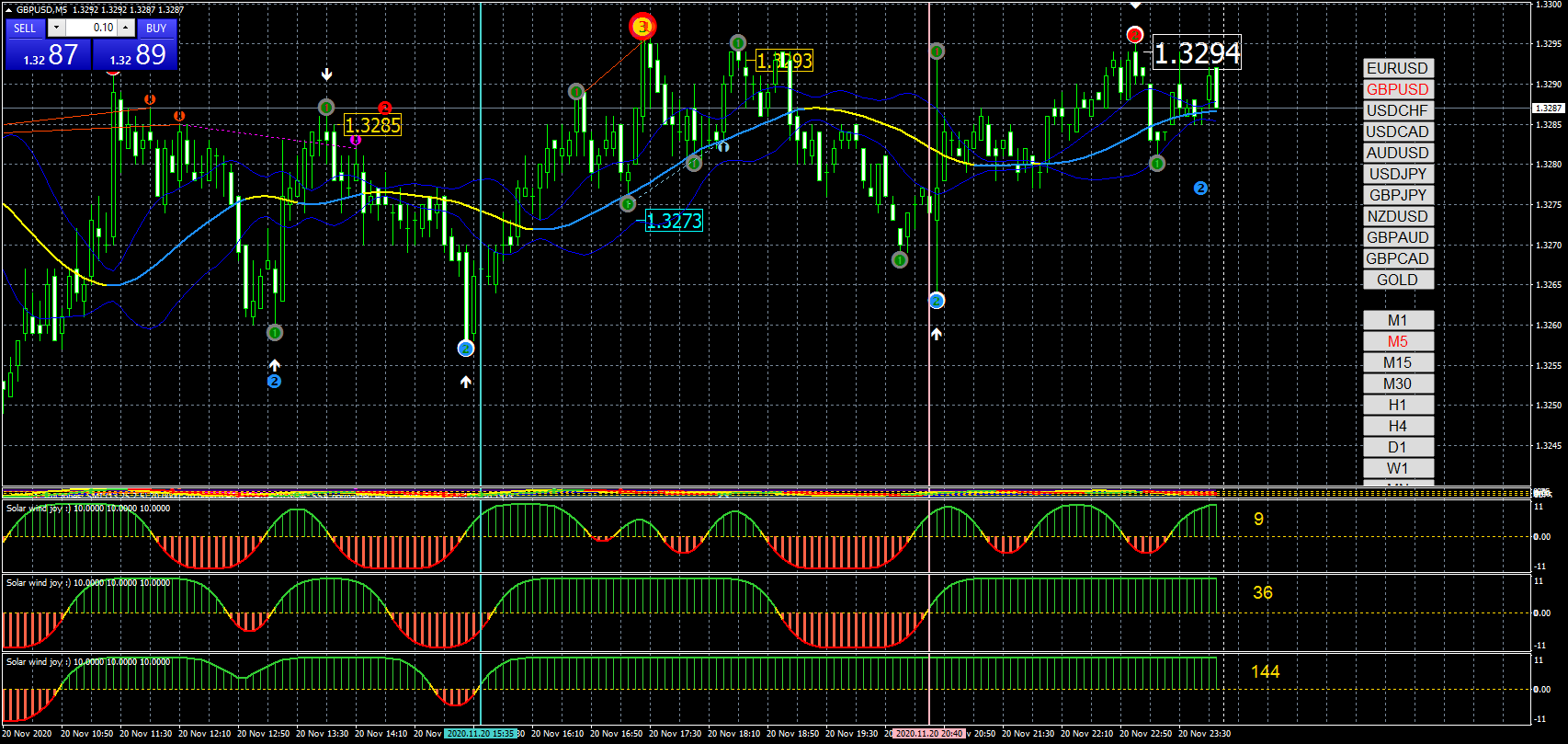Select the USDCHF symbol button
Image resolution: width=1568 pixels, height=744 pixels.
[x=1397, y=110]
